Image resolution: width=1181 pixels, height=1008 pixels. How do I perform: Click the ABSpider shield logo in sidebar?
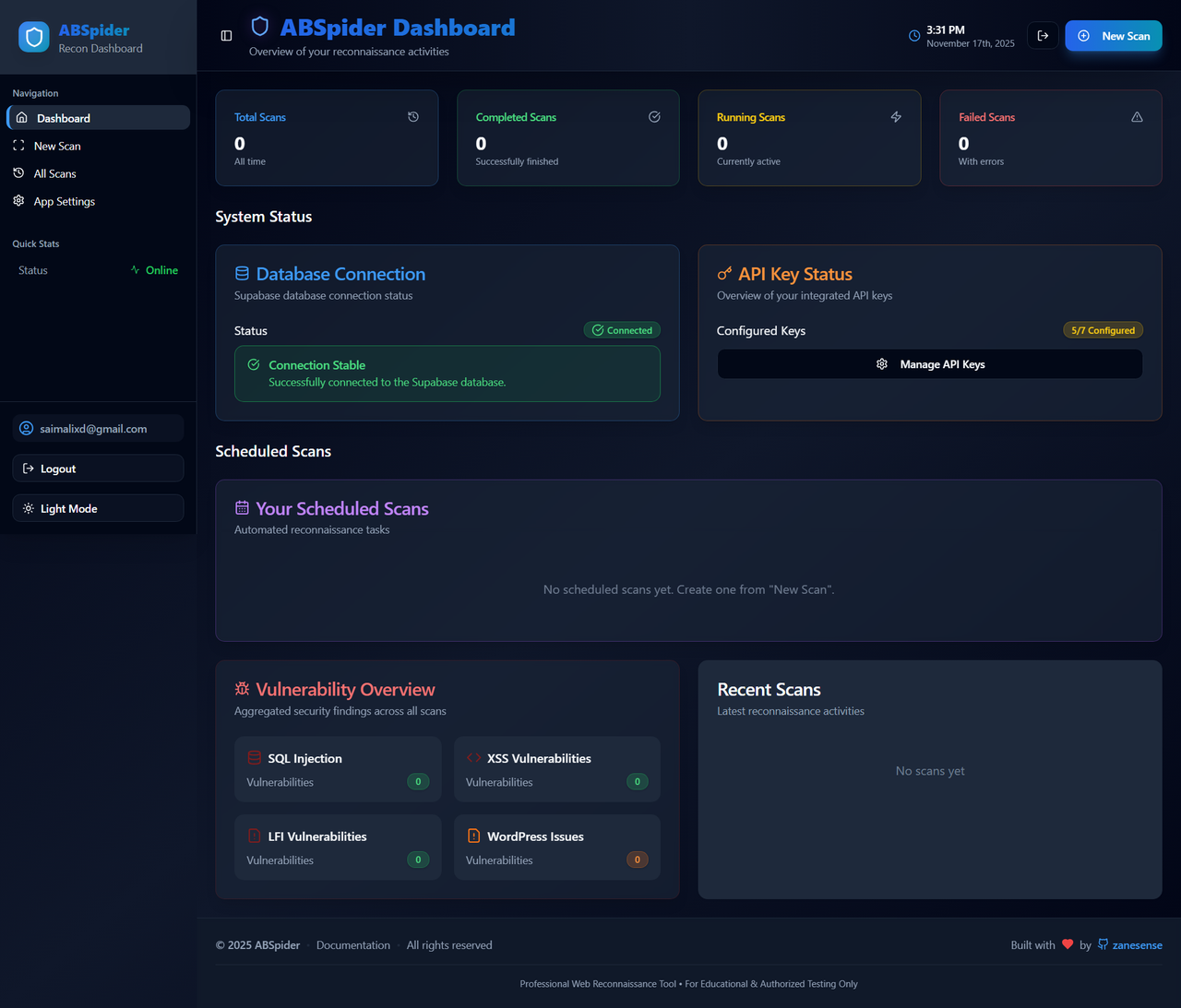tap(34, 37)
